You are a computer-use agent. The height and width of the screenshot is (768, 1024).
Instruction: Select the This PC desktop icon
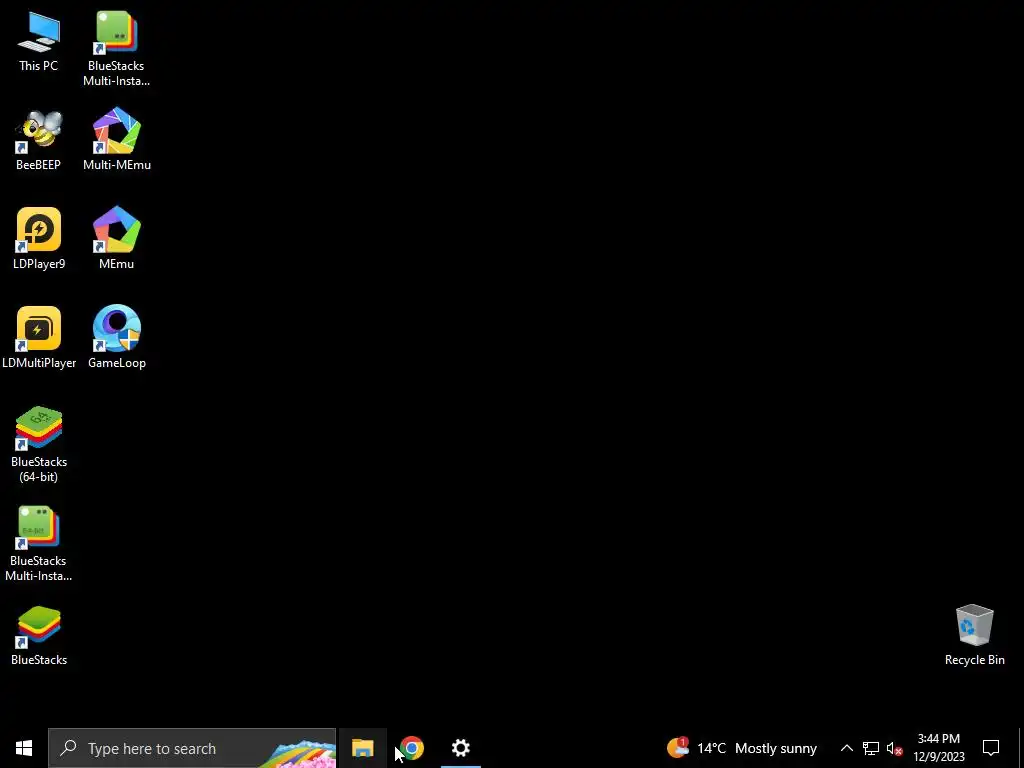tap(39, 42)
